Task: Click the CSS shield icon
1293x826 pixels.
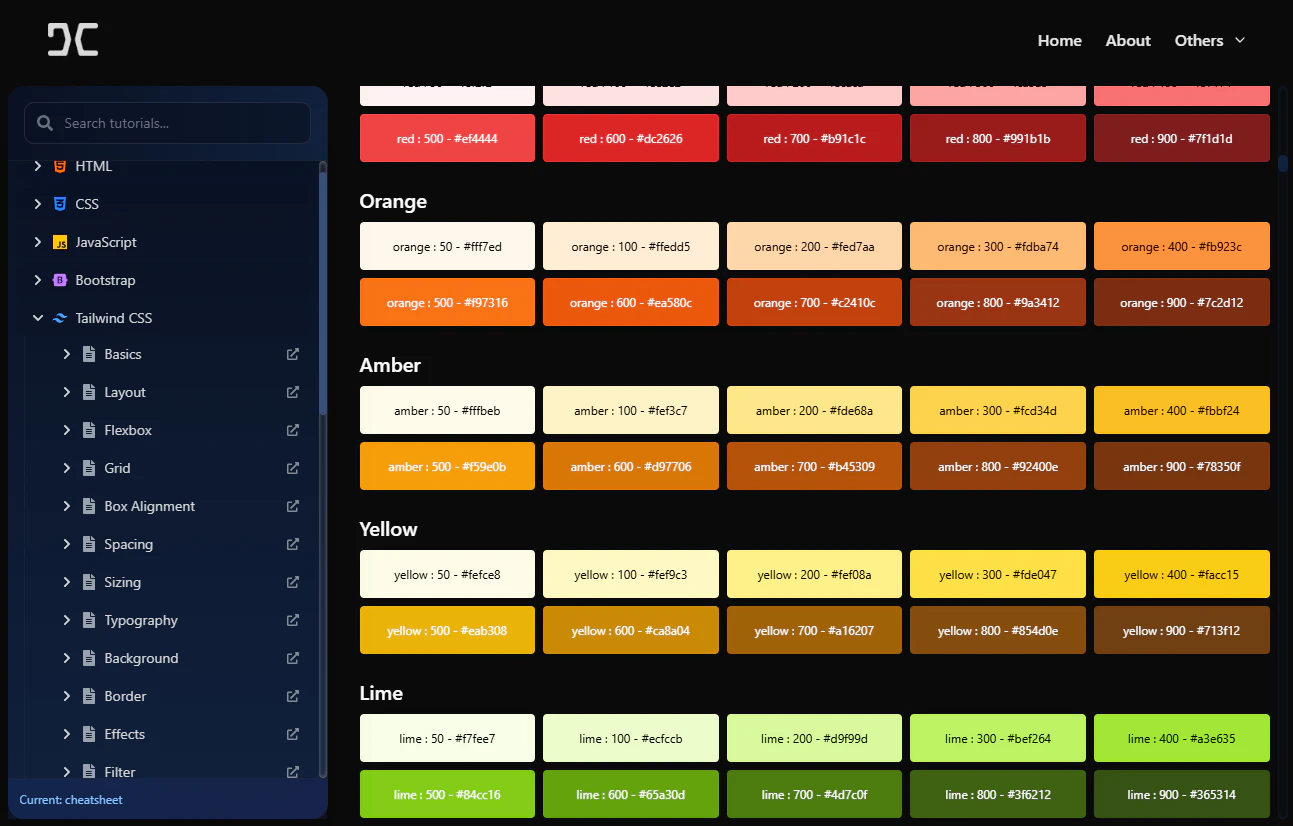Action: coord(60,204)
